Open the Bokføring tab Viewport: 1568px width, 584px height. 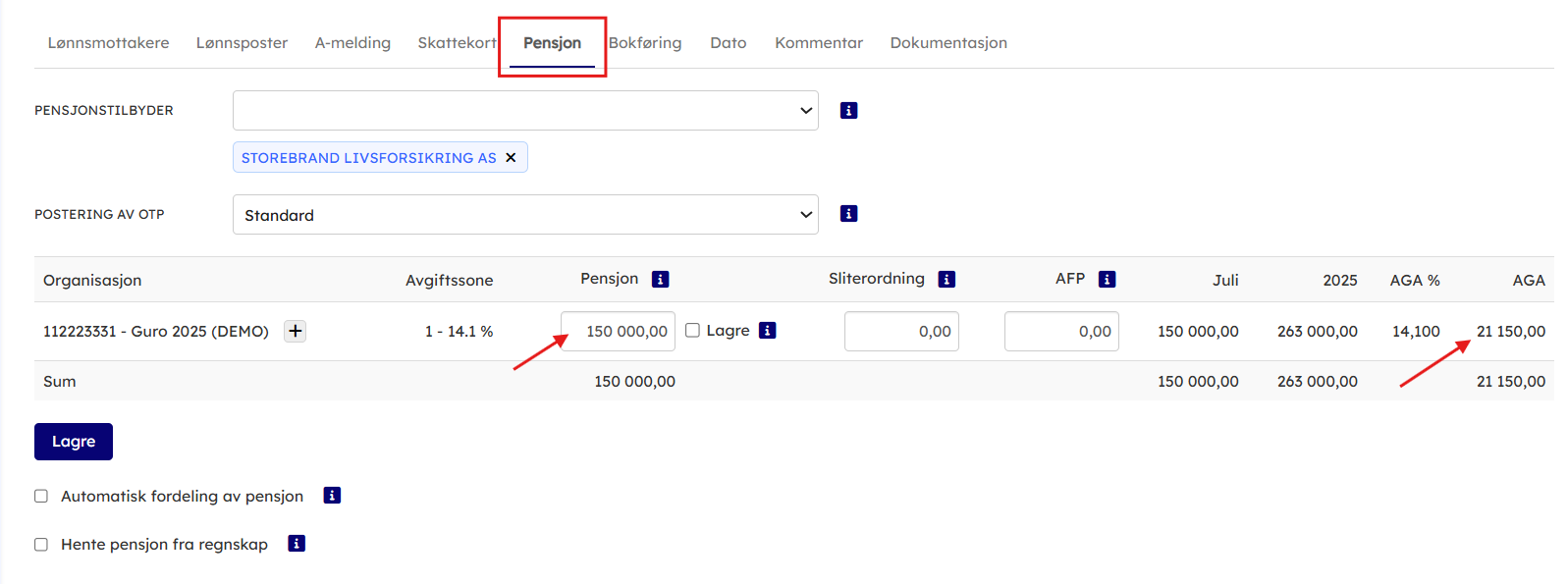point(645,43)
